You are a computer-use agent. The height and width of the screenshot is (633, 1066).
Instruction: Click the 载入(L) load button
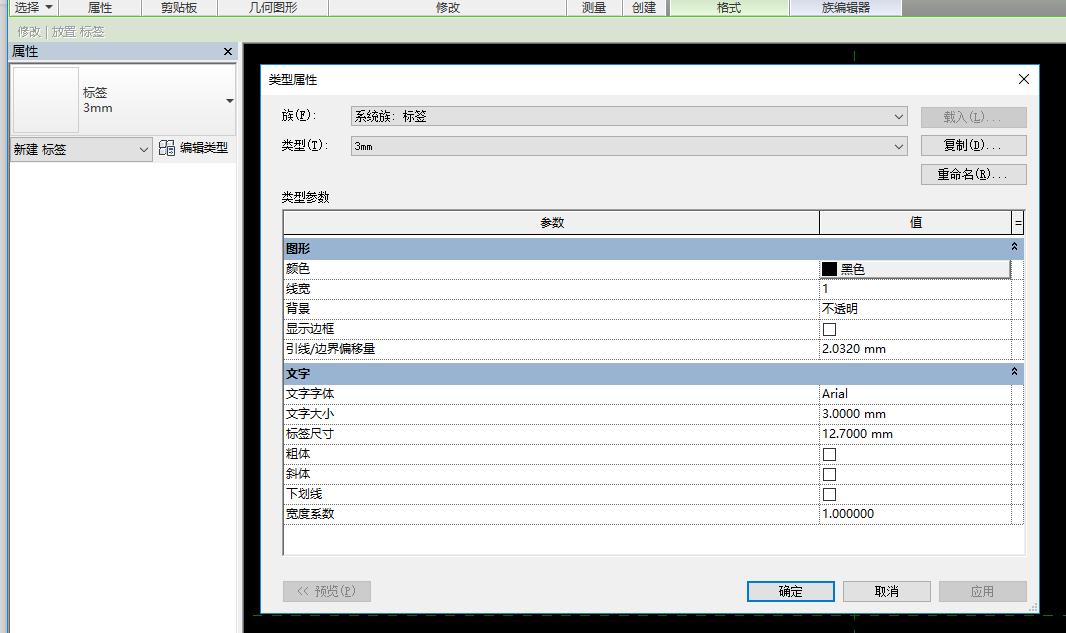(x=974, y=117)
